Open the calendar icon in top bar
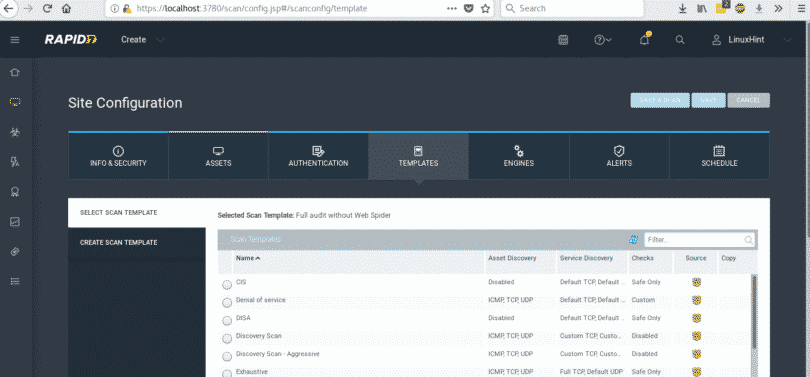 564,40
